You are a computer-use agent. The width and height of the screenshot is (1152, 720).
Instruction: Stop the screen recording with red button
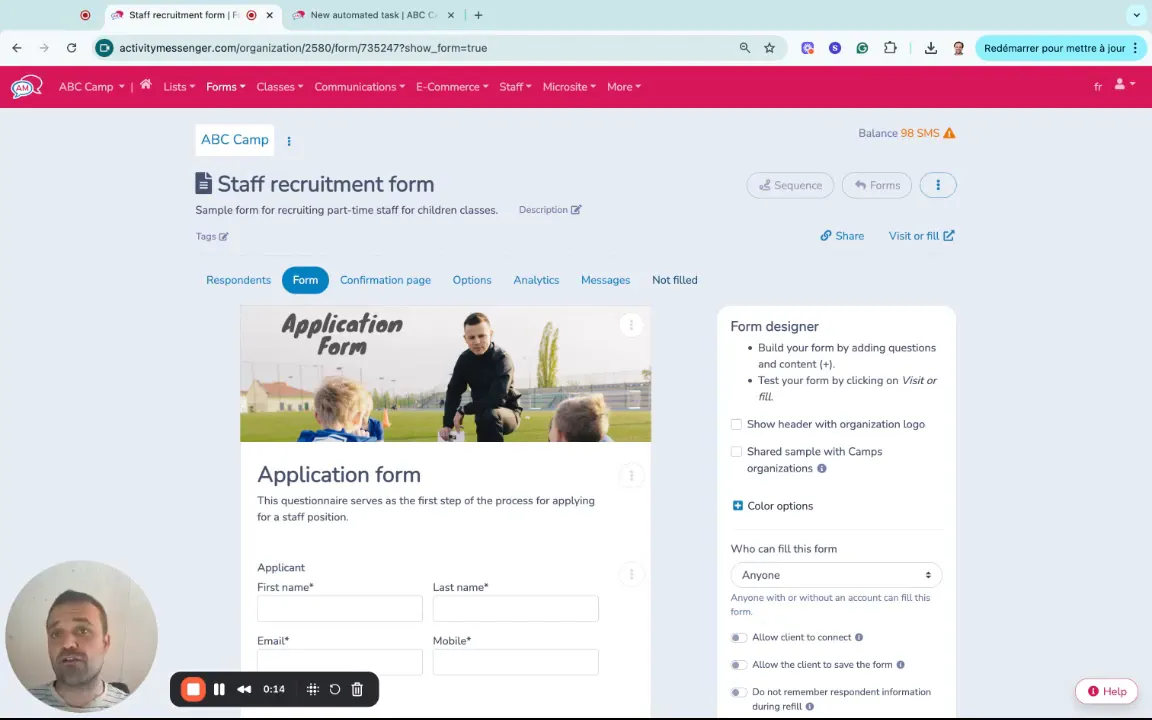[193, 689]
